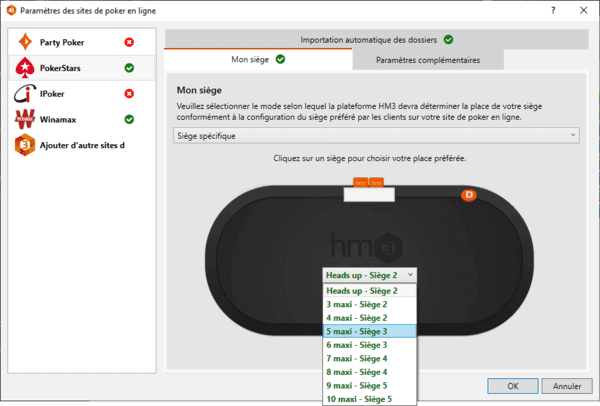The width and height of the screenshot is (600, 406).
Task: Click the HM3 hexagon icon to add sites
Action: click(25, 145)
